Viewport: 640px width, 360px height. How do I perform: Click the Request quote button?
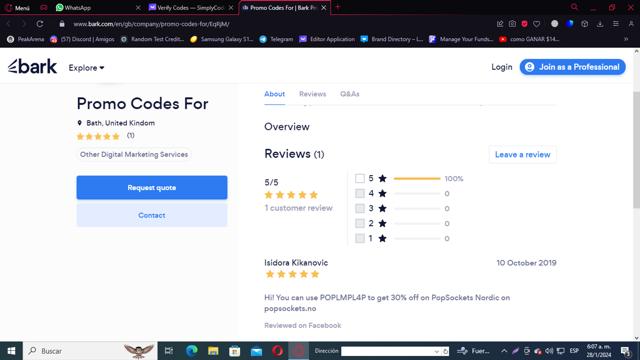(152, 188)
